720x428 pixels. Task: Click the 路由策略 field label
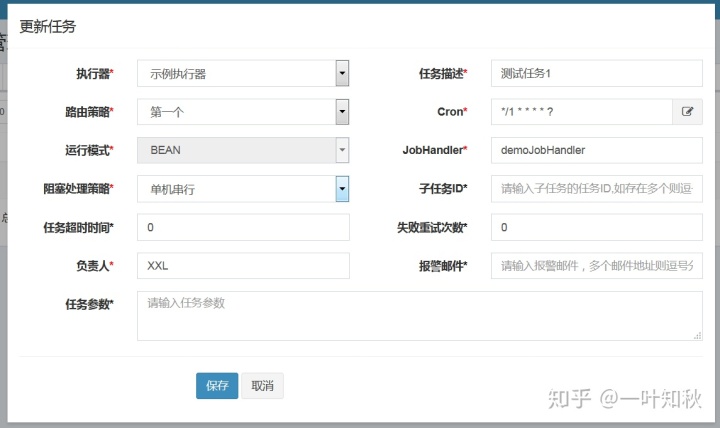[89, 112]
